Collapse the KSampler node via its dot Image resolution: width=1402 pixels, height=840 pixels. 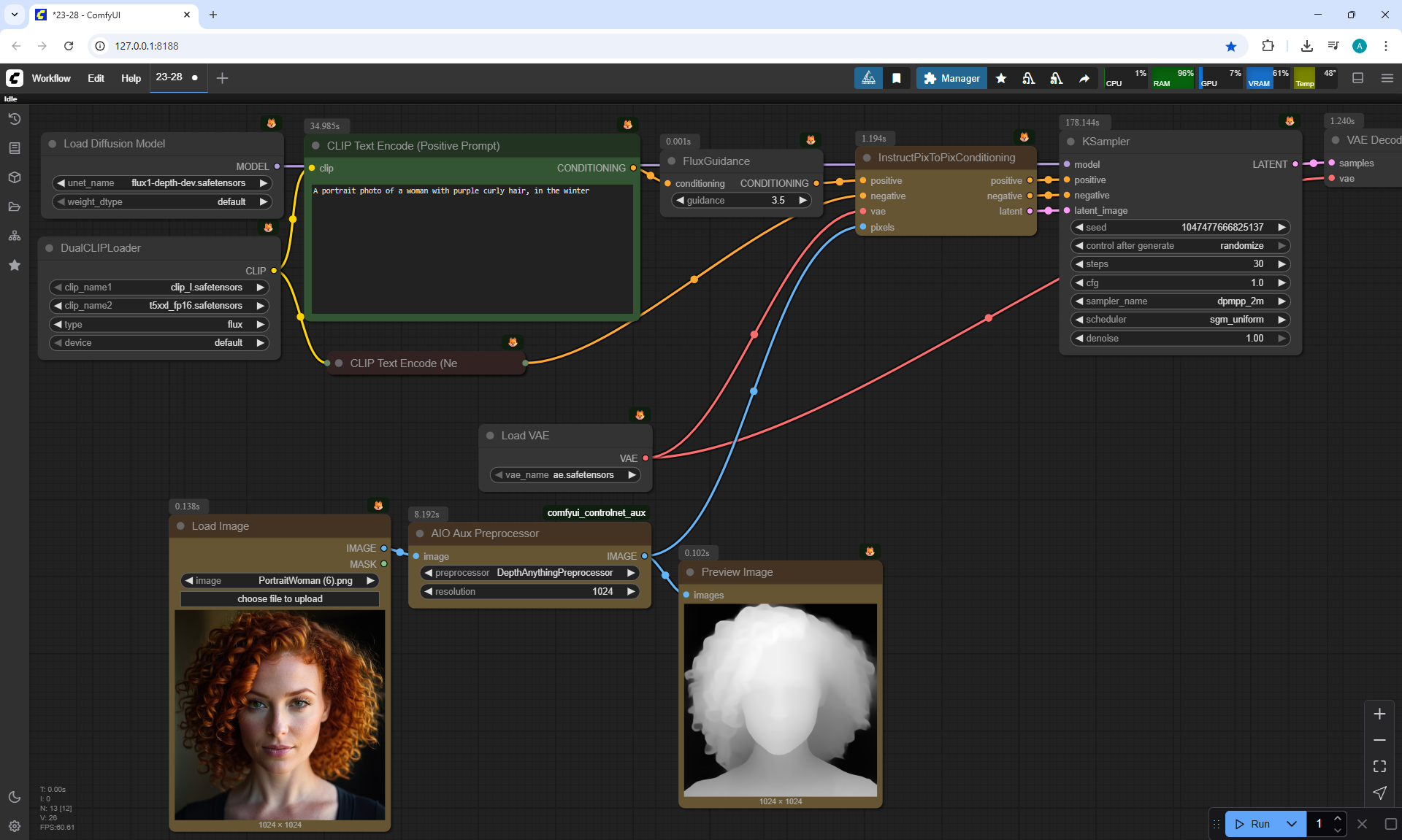(x=1070, y=142)
